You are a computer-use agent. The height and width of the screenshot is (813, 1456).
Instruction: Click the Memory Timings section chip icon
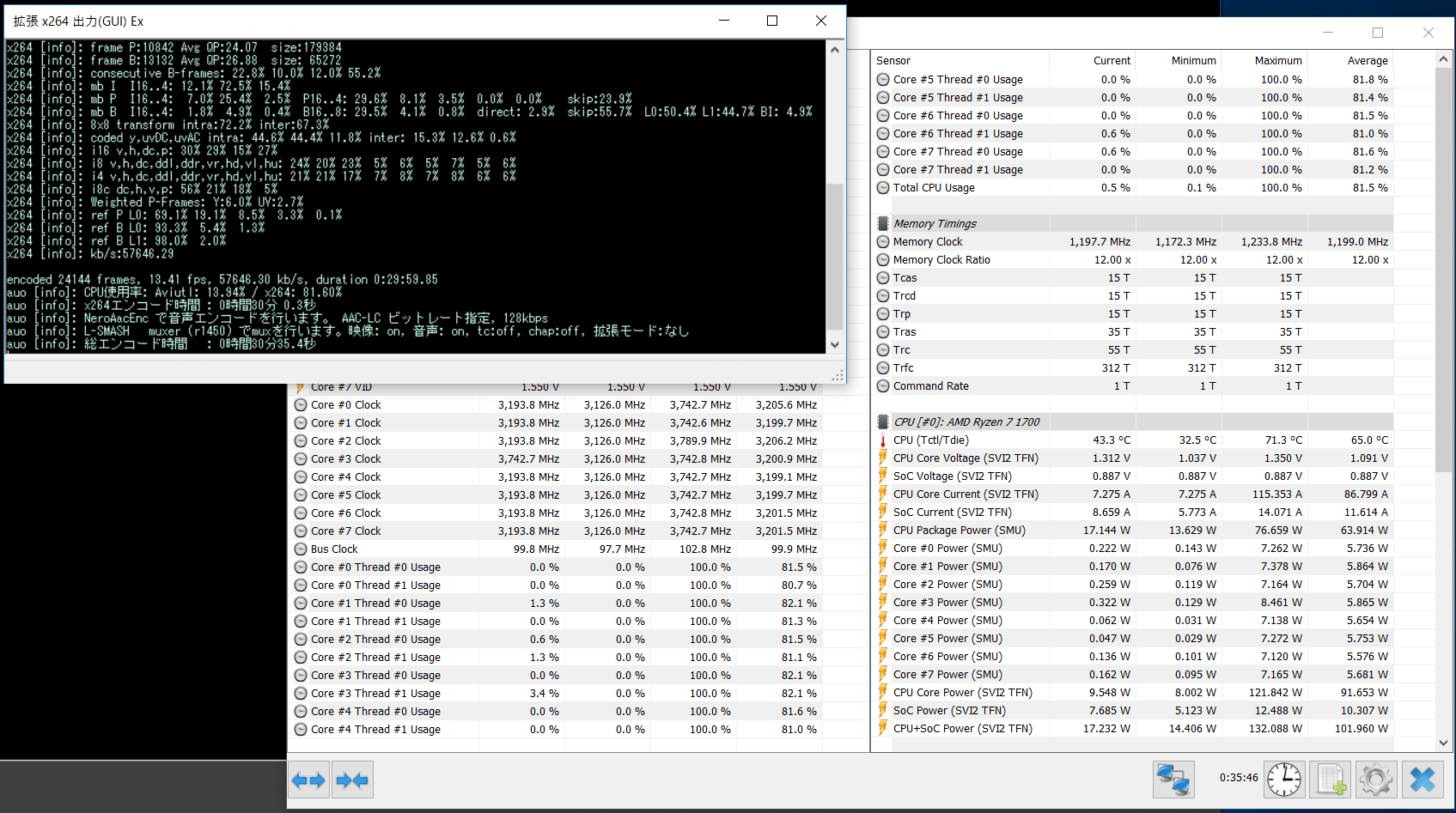(x=882, y=224)
